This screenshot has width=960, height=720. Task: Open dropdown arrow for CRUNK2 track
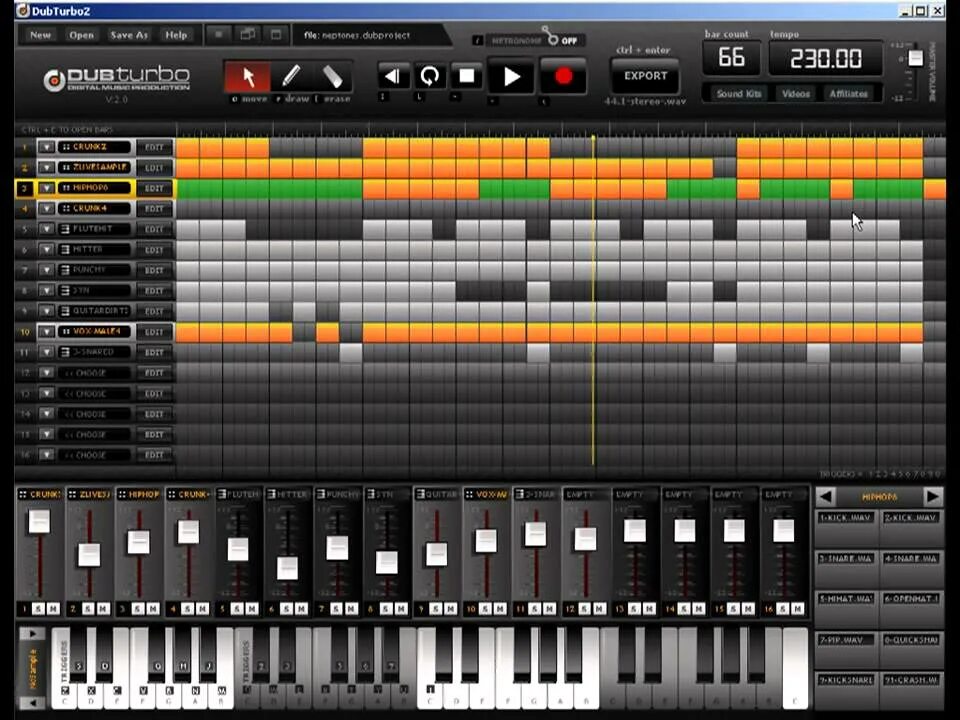click(46, 147)
